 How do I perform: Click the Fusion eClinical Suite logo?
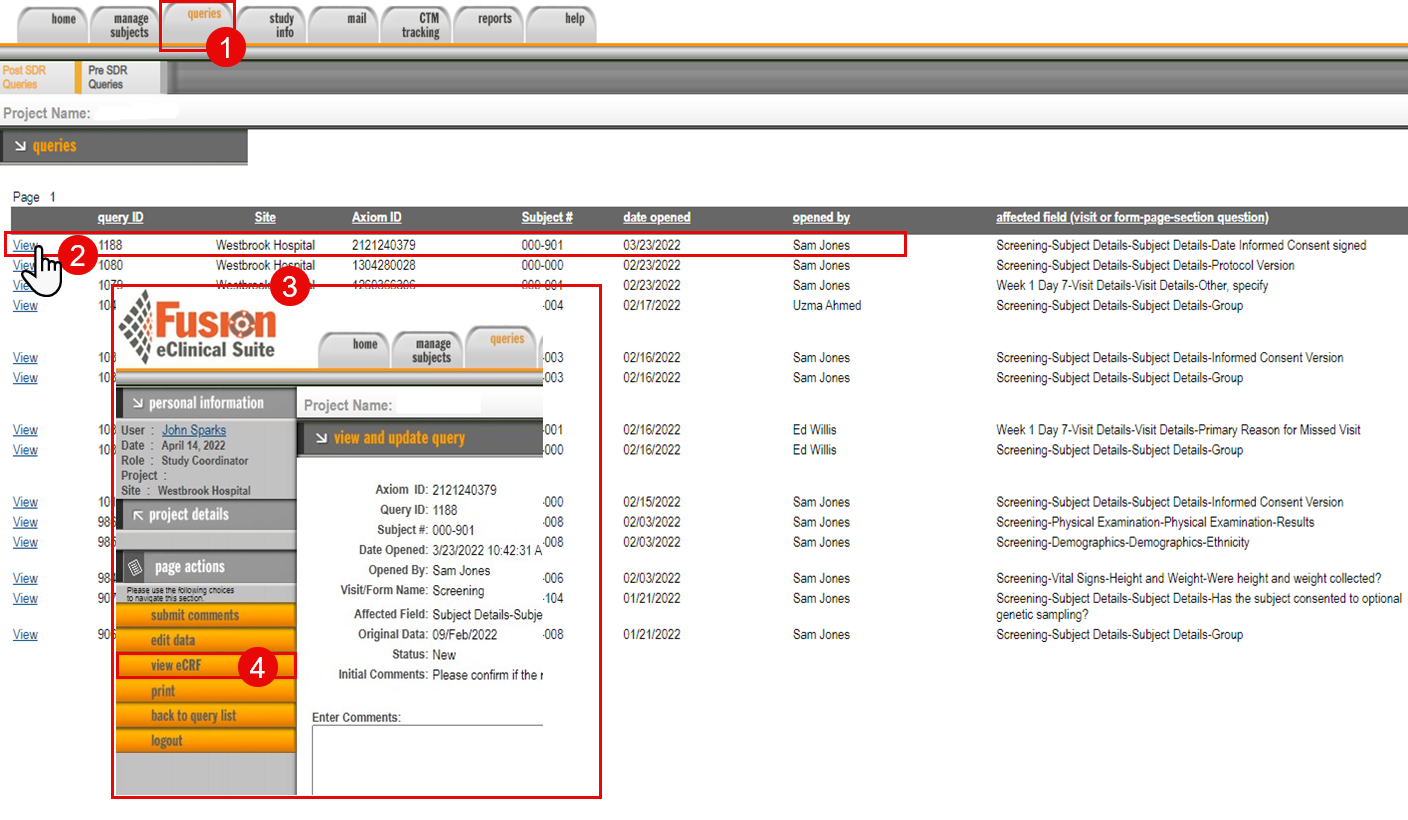pos(197,326)
